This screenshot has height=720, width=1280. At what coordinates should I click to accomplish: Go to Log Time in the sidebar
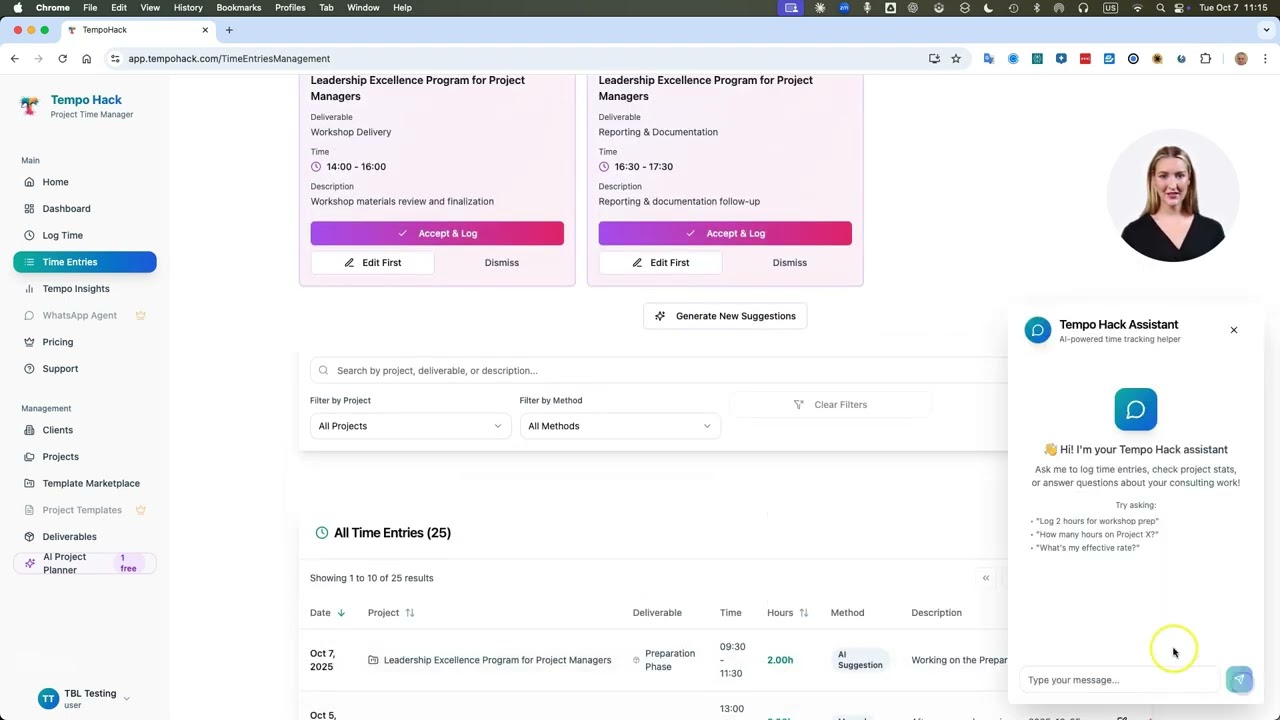pos(85,236)
